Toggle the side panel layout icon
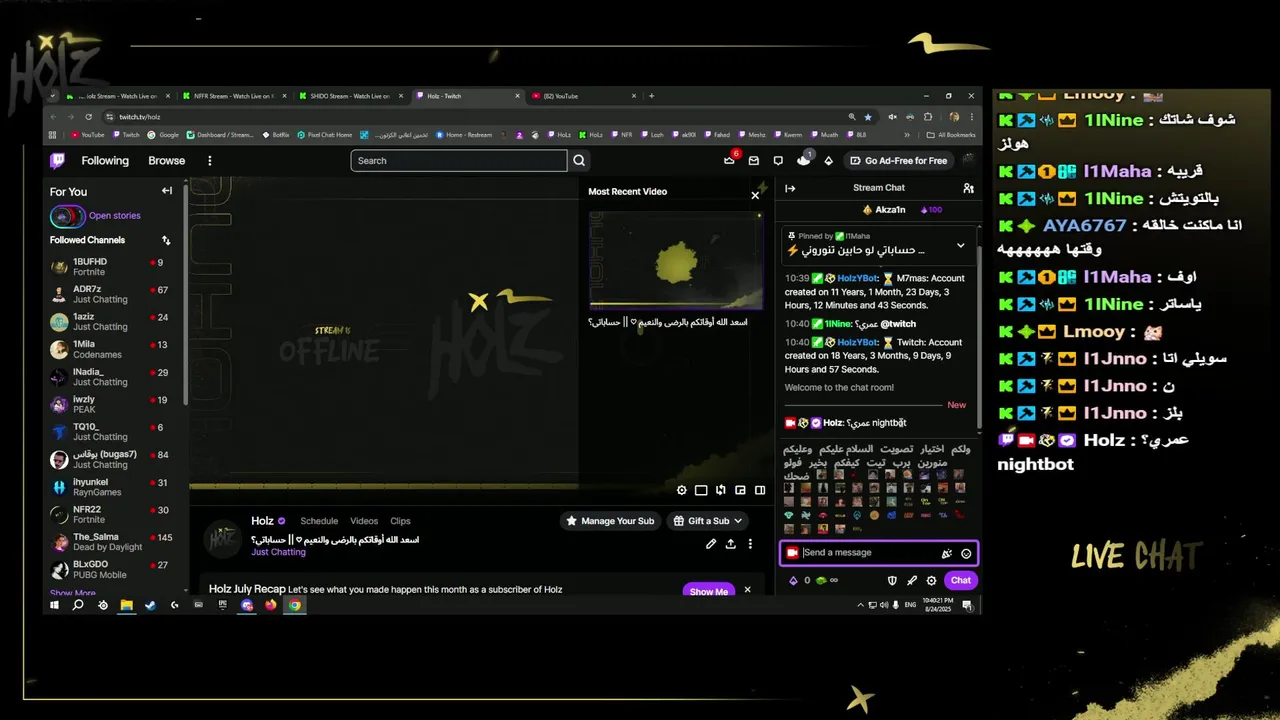Viewport: 1280px width, 720px height. click(x=760, y=490)
